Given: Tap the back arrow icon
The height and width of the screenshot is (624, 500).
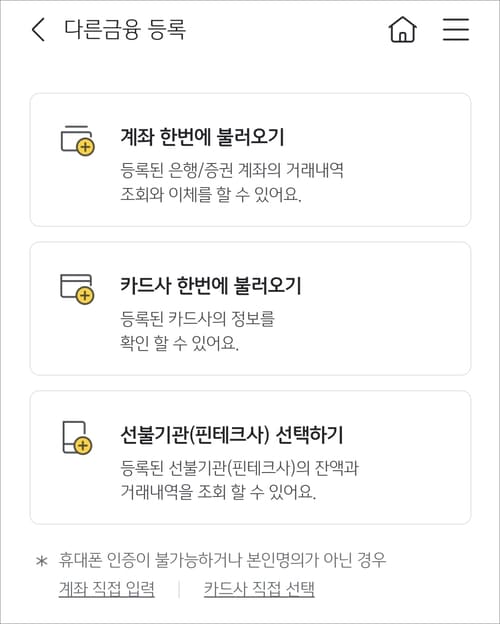Looking at the screenshot, I should (x=38, y=29).
